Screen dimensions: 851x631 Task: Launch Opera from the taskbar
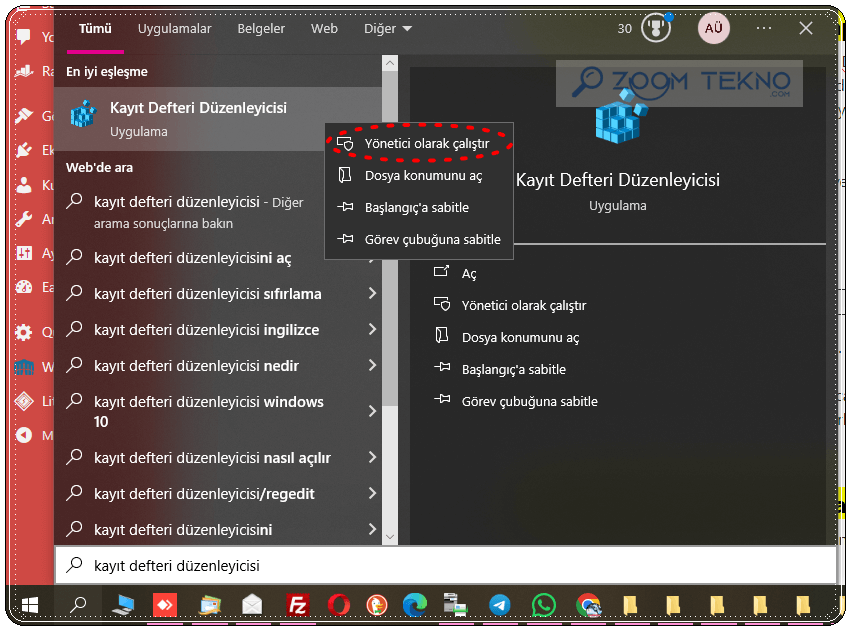tap(339, 604)
